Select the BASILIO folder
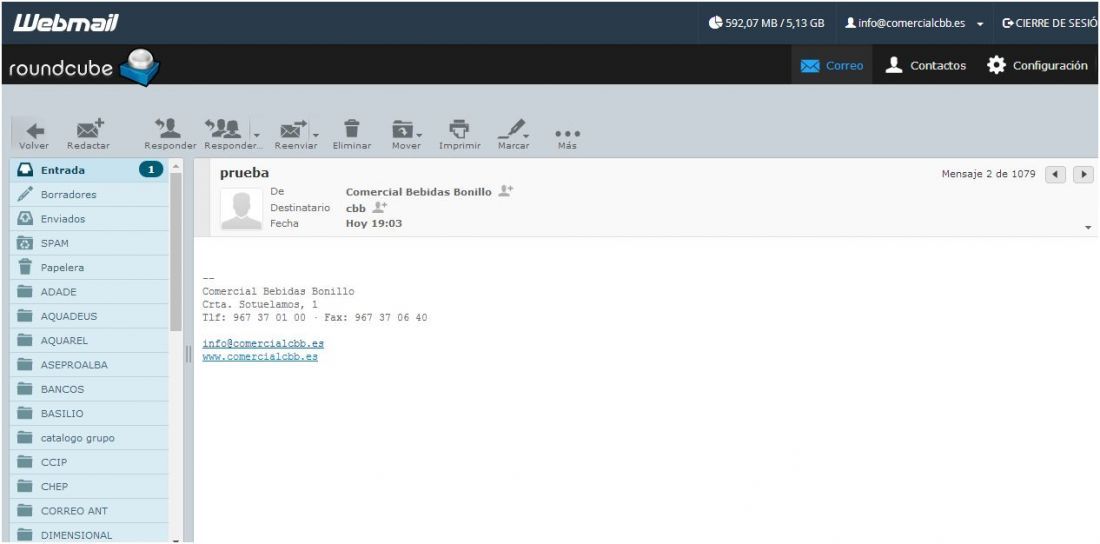Image resolution: width=1100 pixels, height=544 pixels. 89,413
